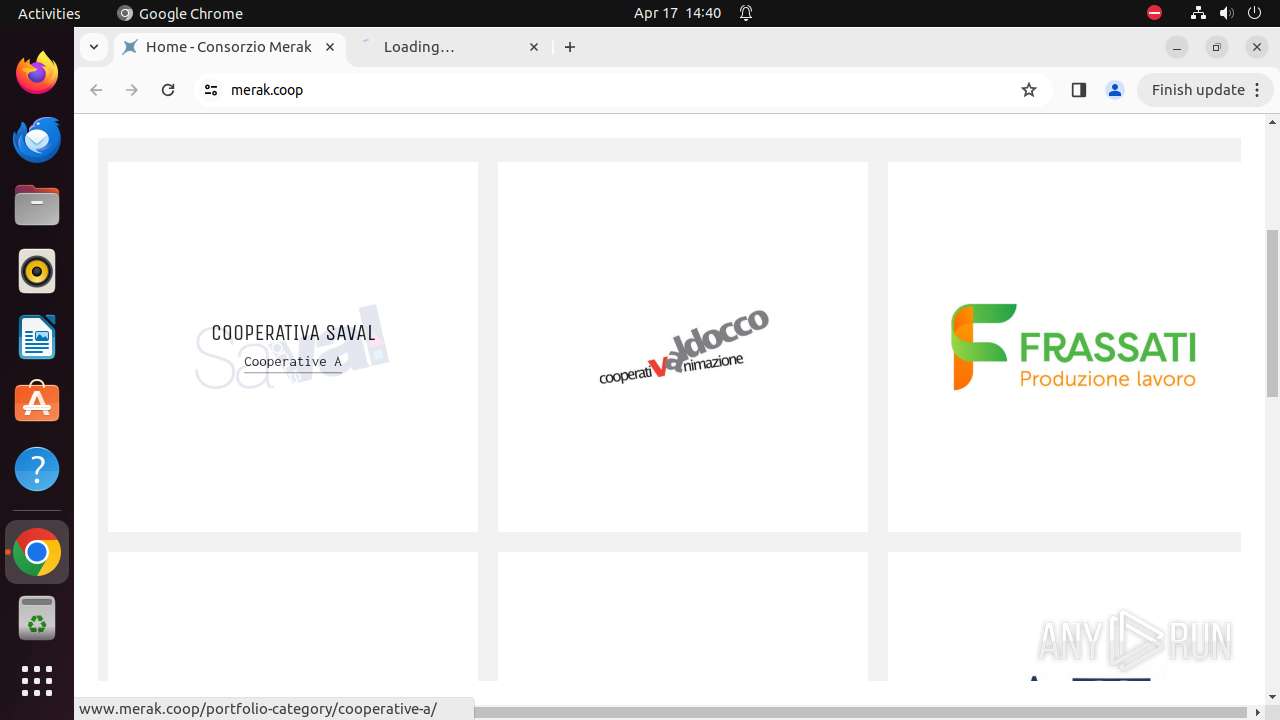This screenshot has width=1280, height=720.
Task: Click the Google Chrome dock icon
Action: click(x=37, y=552)
